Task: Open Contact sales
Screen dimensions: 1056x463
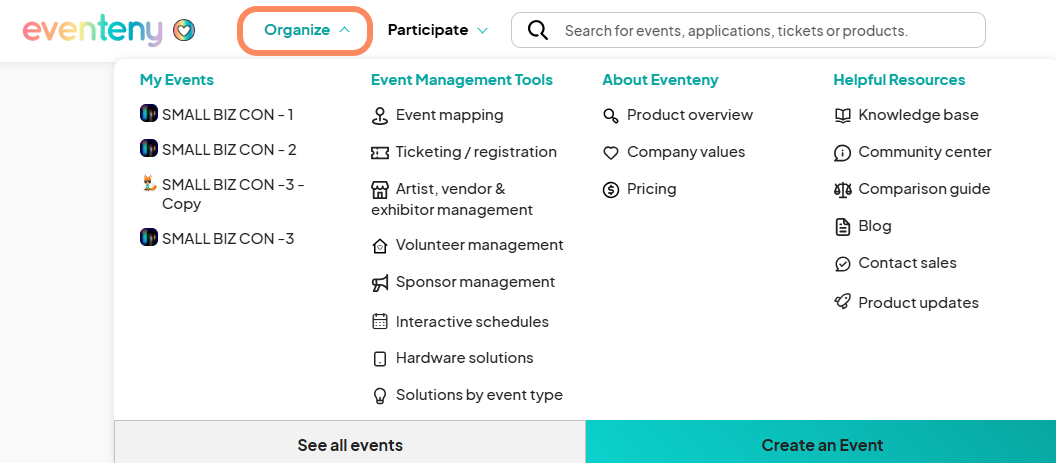Action: pos(907,263)
